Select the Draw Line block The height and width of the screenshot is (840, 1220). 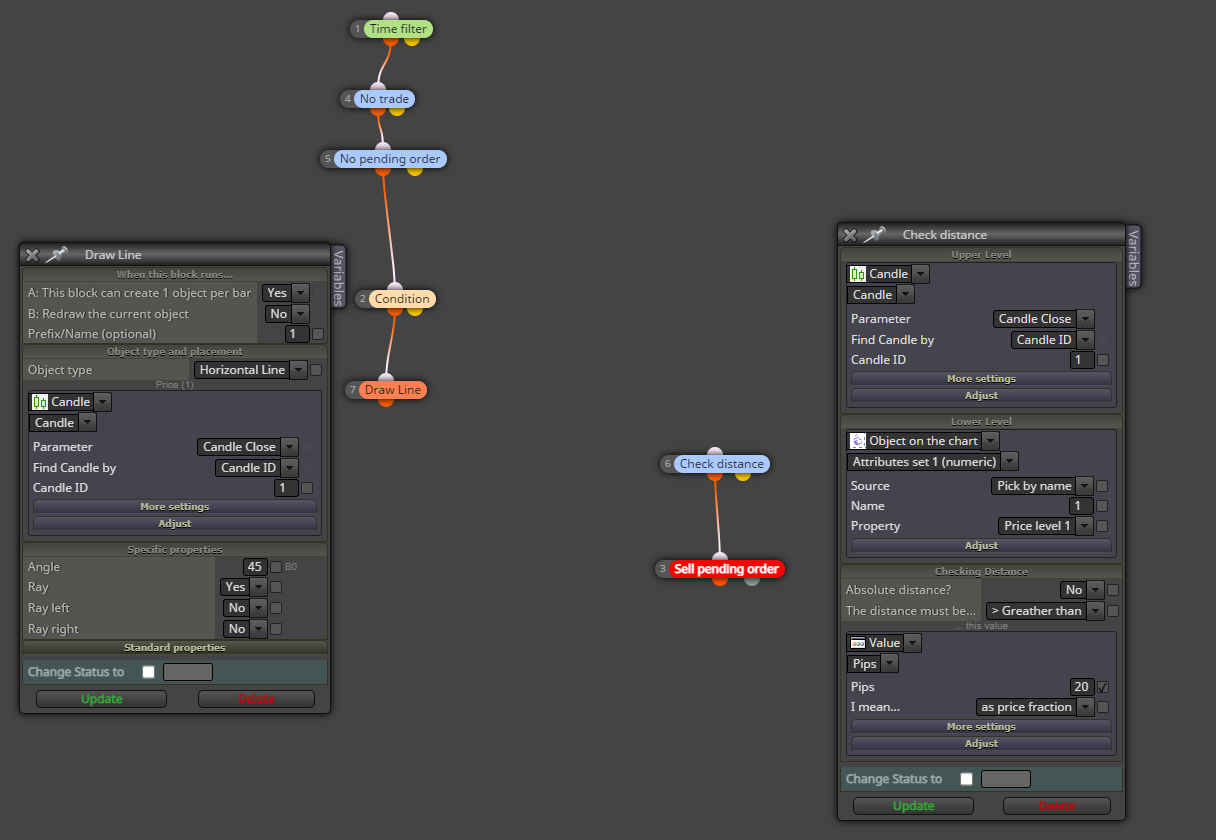[393, 390]
